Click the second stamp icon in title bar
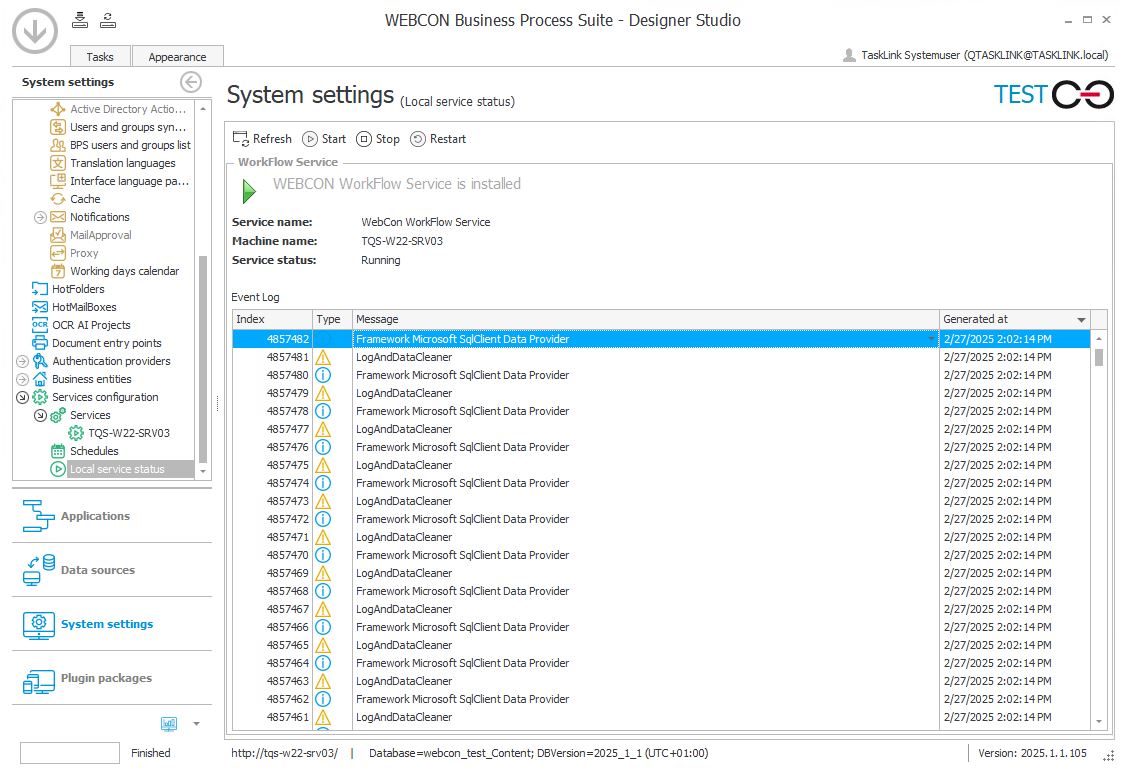The height and width of the screenshot is (772, 1121). tap(108, 20)
